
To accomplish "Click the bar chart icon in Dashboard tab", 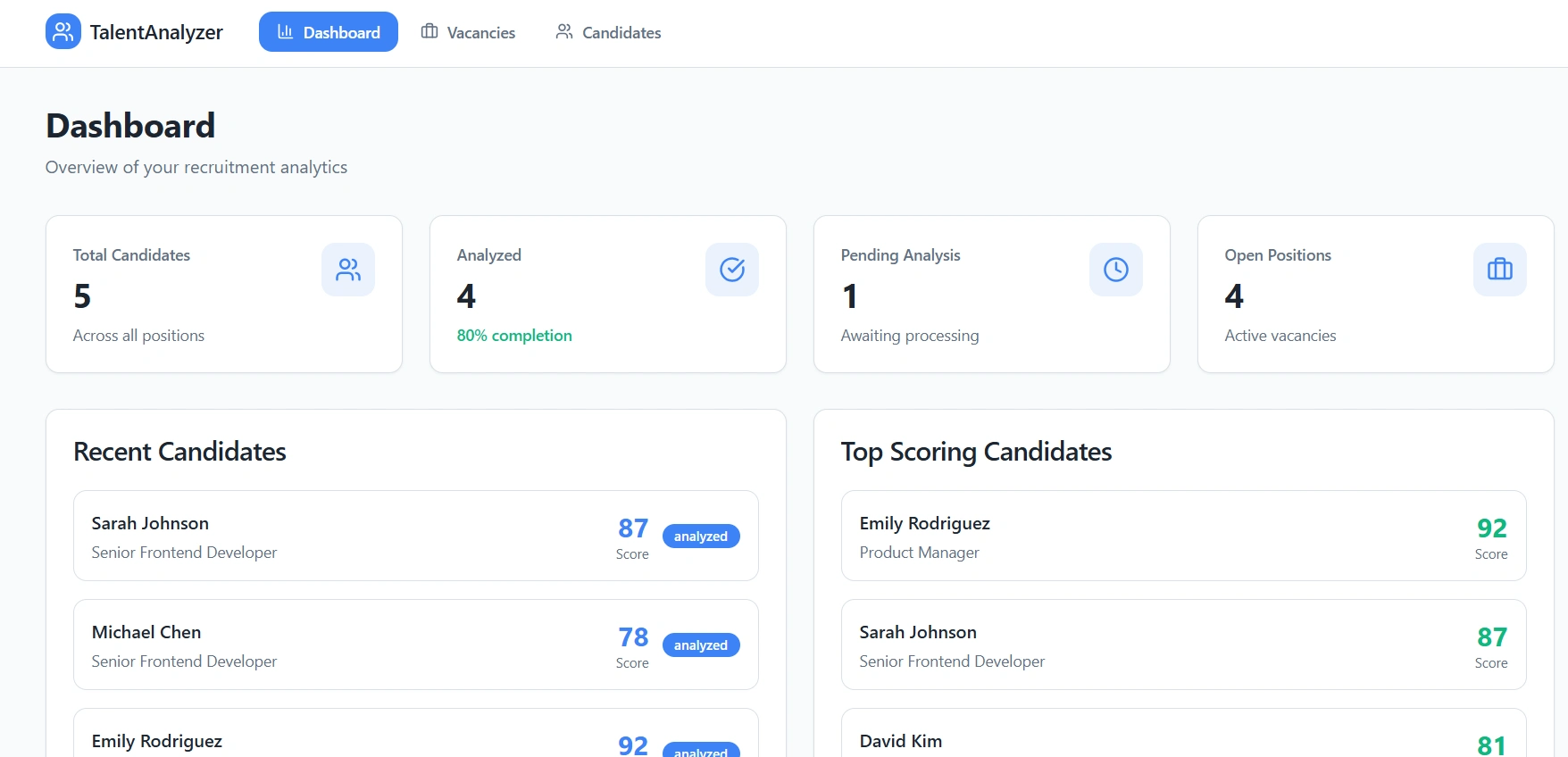I will pyautogui.click(x=286, y=32).
